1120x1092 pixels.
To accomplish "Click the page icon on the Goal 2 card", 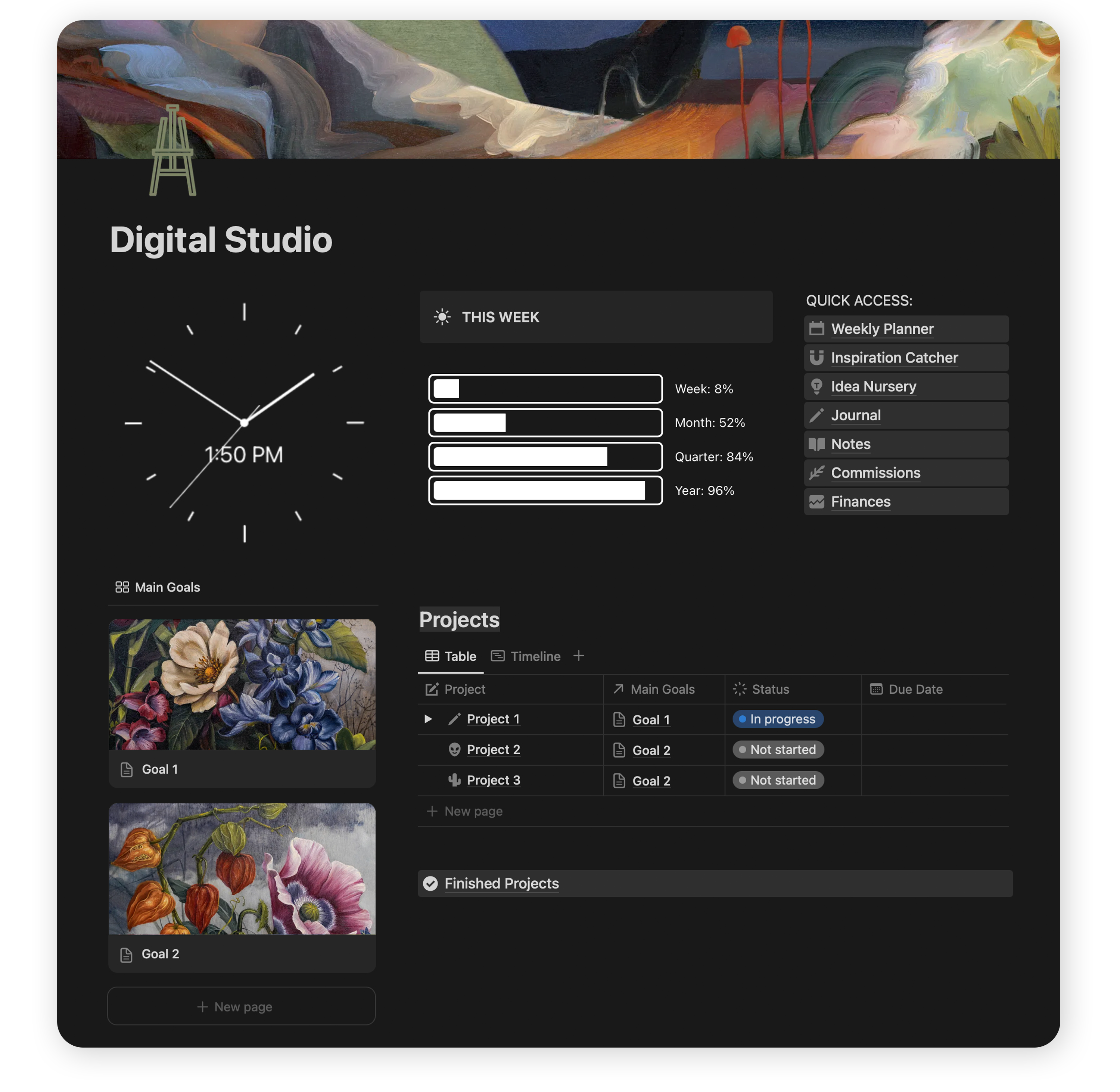I will [126, 954].
